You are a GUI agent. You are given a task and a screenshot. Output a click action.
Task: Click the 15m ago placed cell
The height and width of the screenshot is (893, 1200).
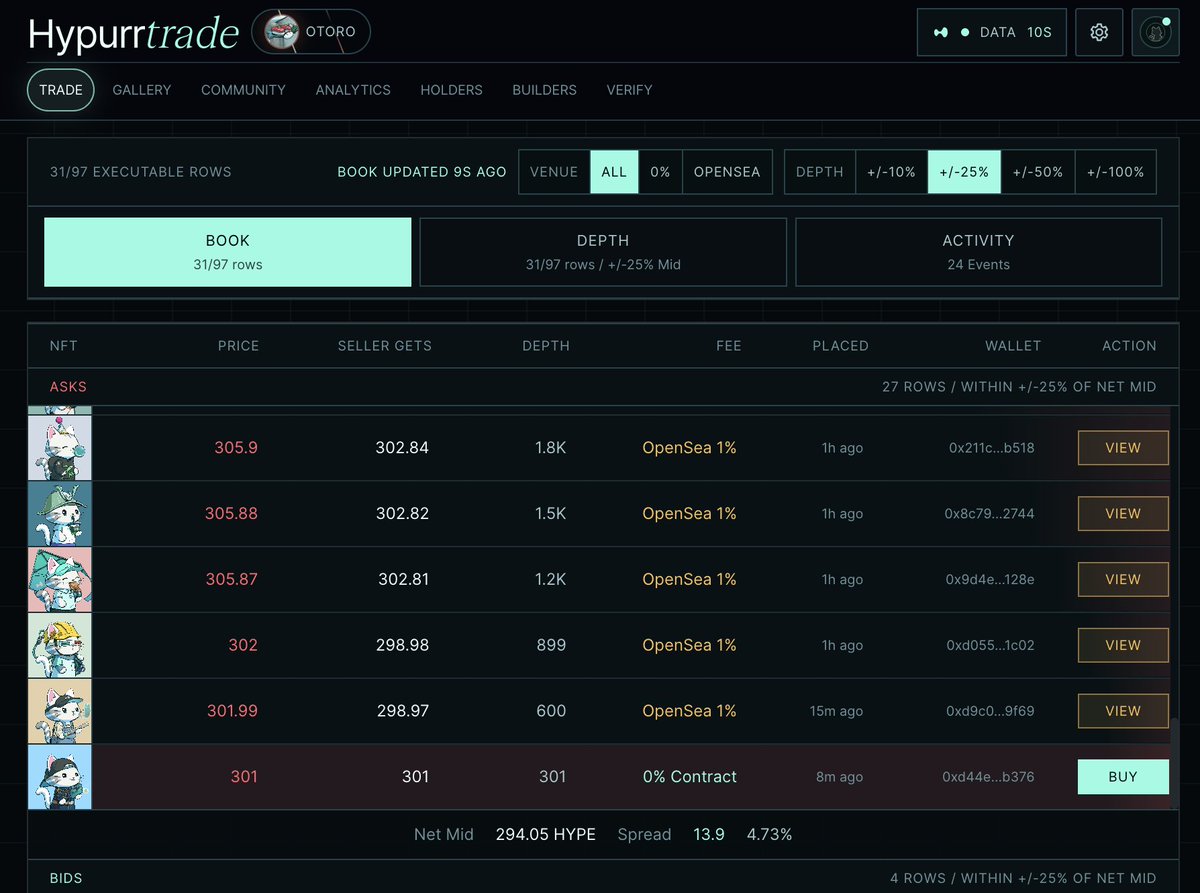tap(836, 711)
